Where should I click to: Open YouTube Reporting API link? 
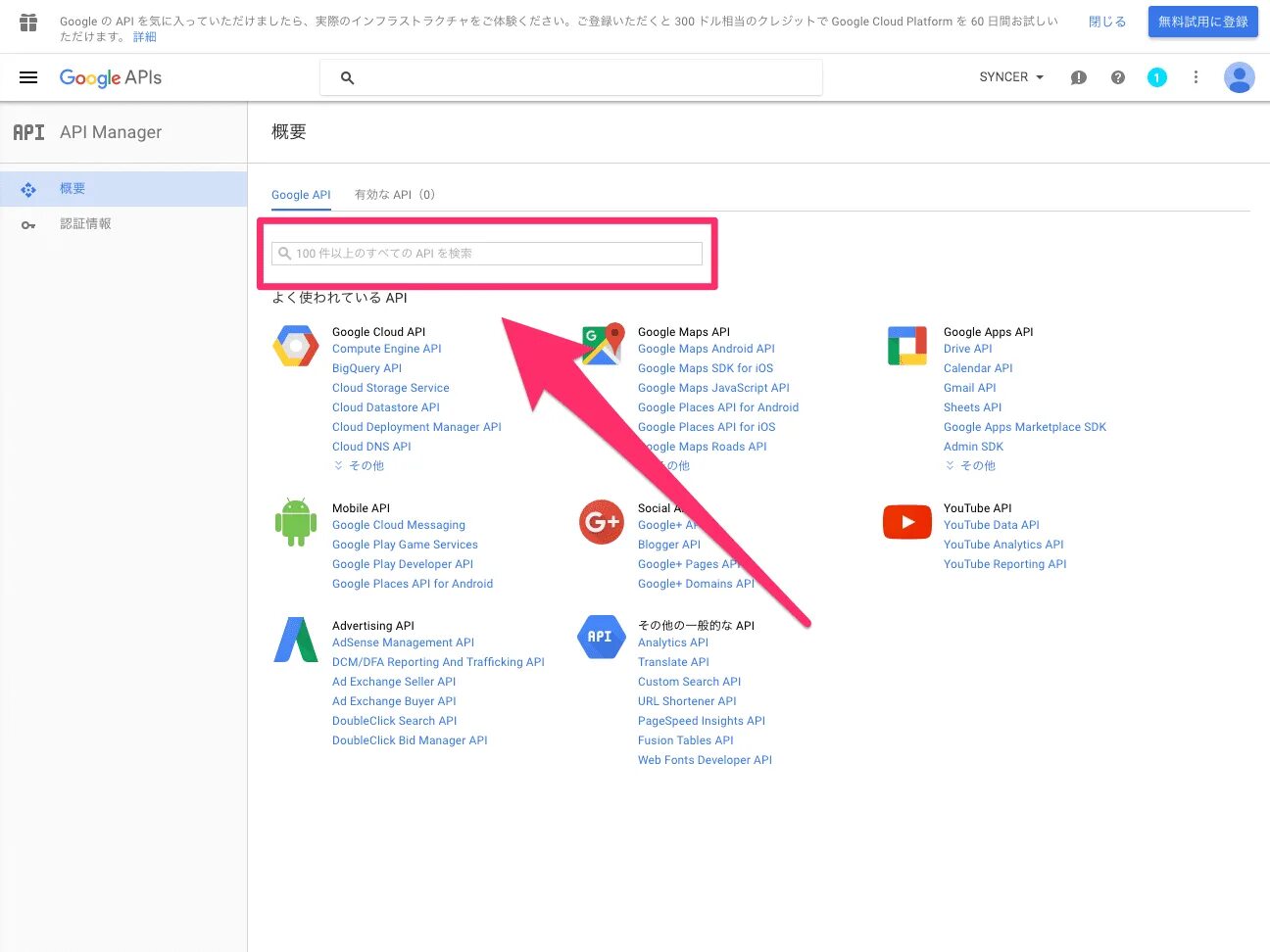coord(1005,564)
